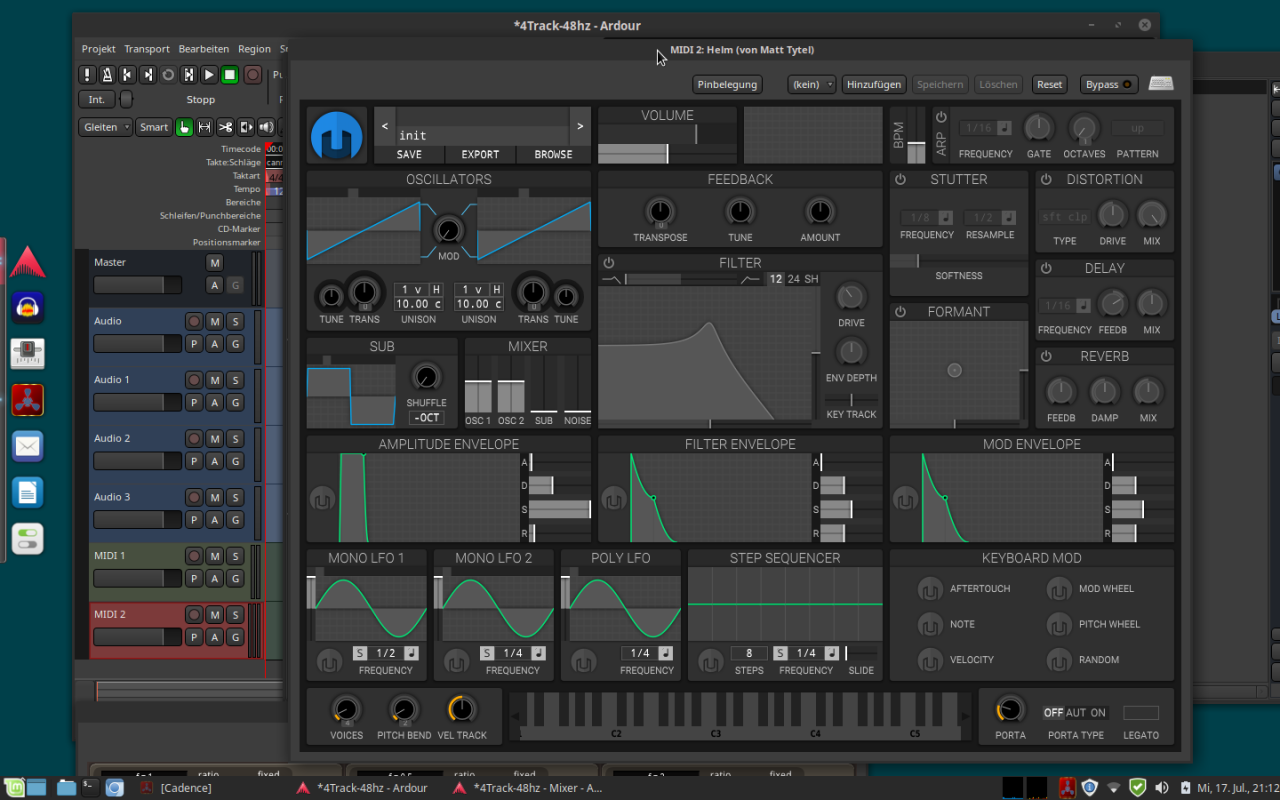Viewport: 1280px width, 800px height.
Task: Mute the MIDI 1 track
Action: 215,556
